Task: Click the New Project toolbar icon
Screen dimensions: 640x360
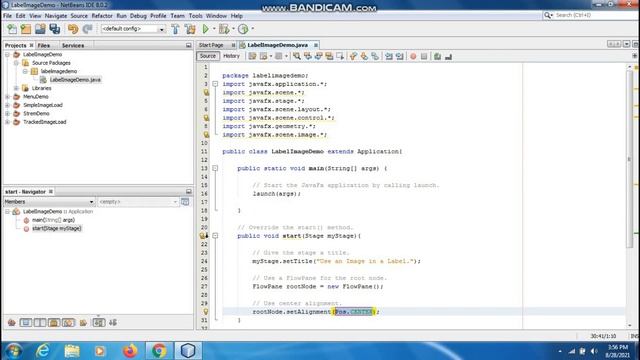Action: point(26,29)
